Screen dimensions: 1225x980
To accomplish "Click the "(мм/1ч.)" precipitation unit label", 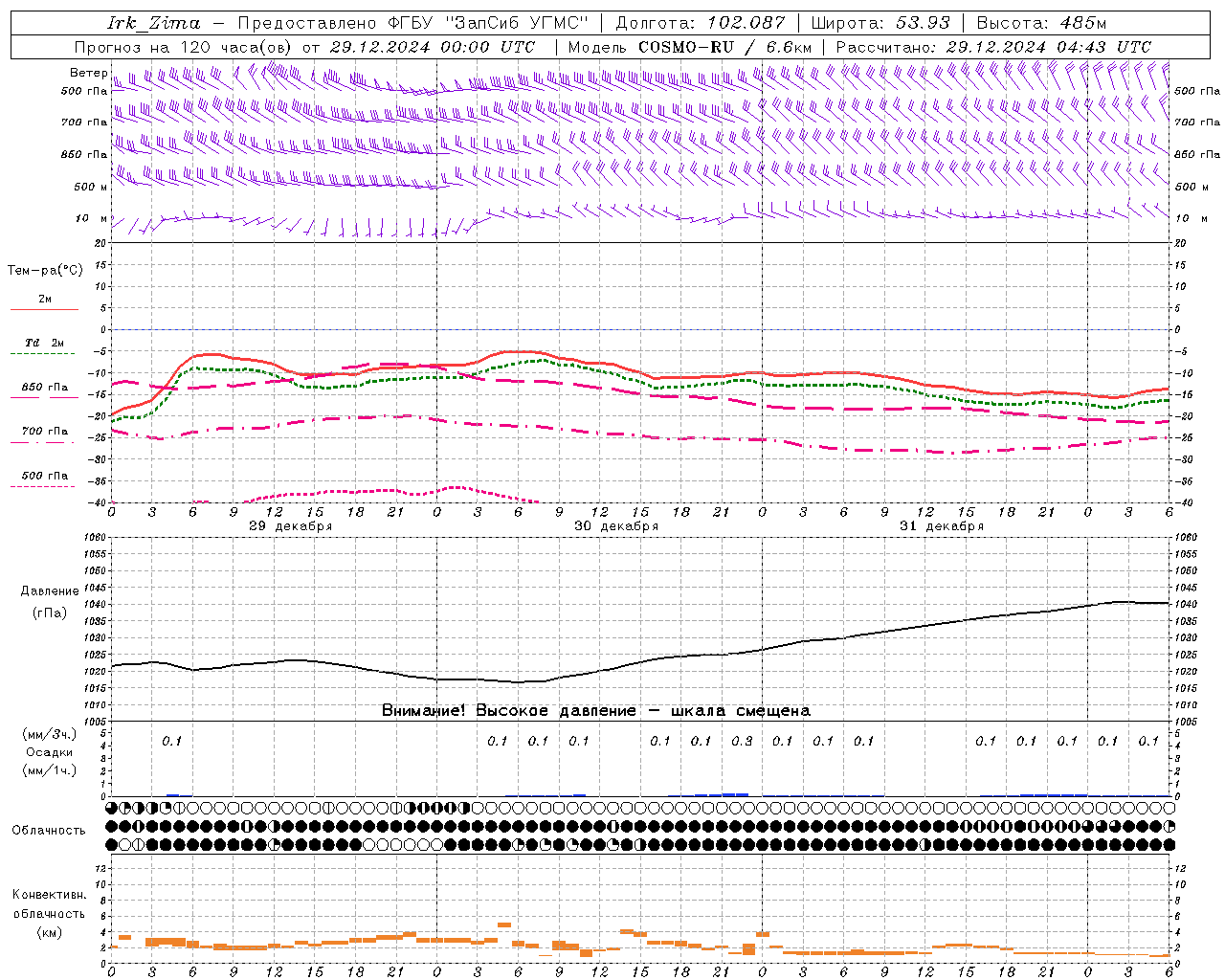I will (x=50, y=770).
